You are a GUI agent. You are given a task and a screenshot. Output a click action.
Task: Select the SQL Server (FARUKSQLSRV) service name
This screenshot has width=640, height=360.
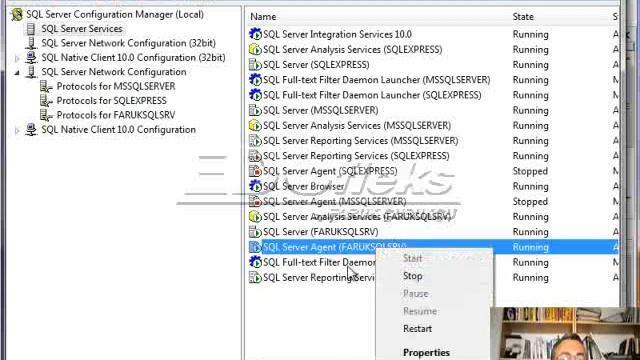pyautogui.click(x=320, y=232)
